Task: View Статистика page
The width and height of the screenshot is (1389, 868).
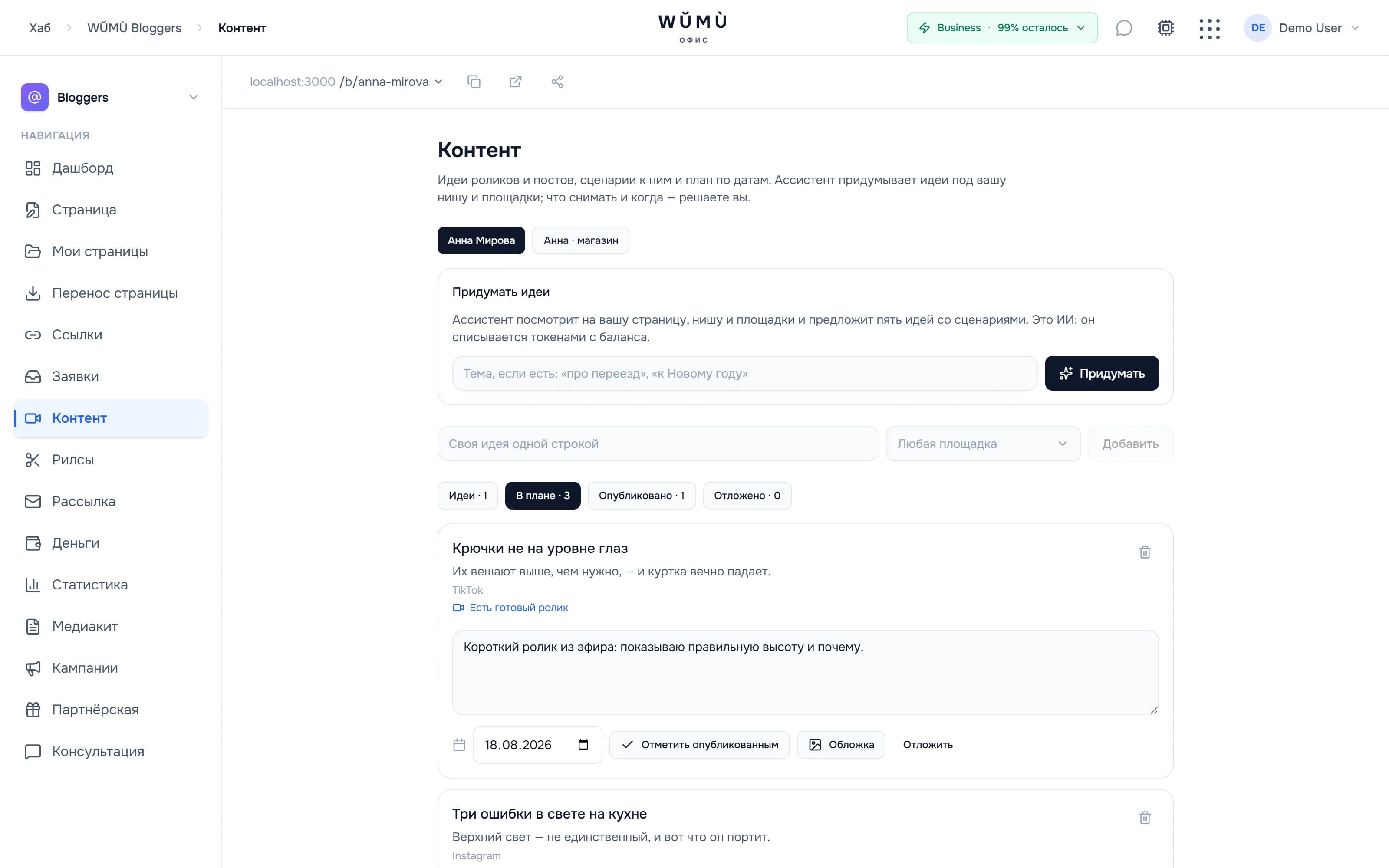Action: click(111, 585)
